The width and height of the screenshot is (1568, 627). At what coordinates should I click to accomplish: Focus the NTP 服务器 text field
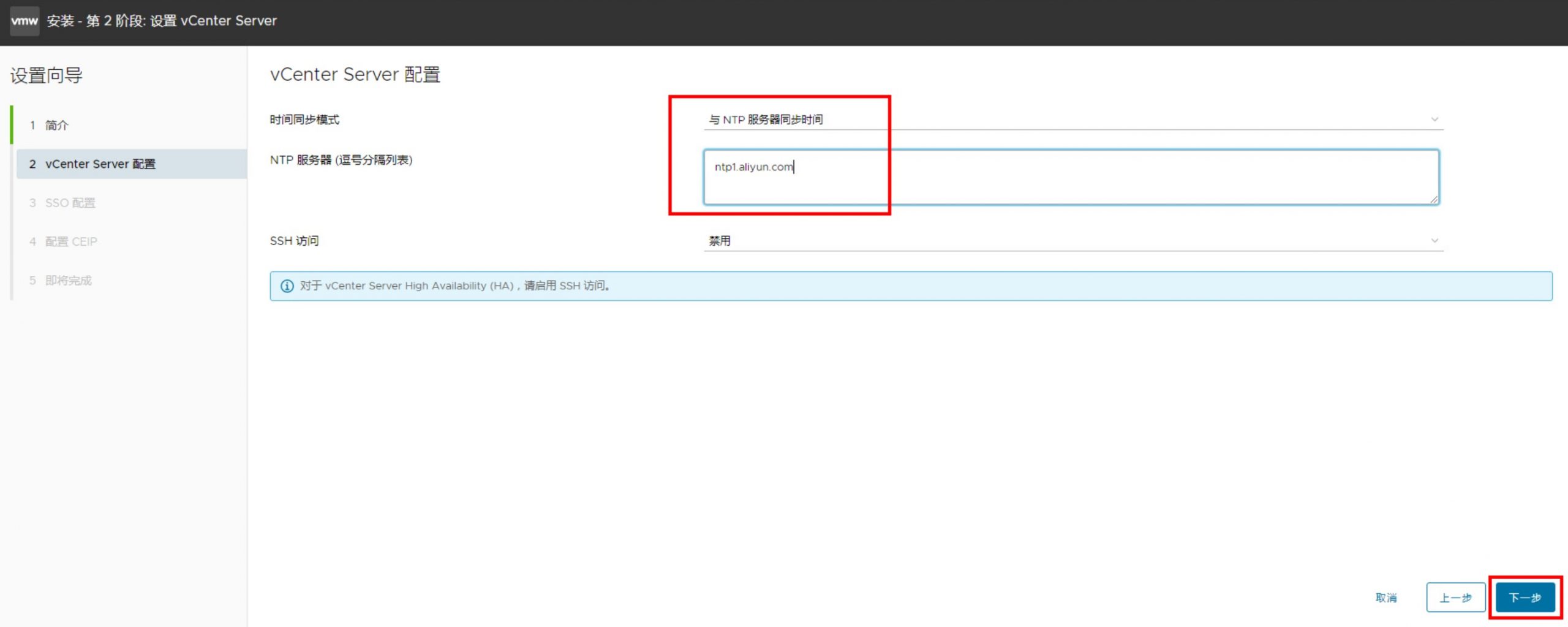point(1071,177)
